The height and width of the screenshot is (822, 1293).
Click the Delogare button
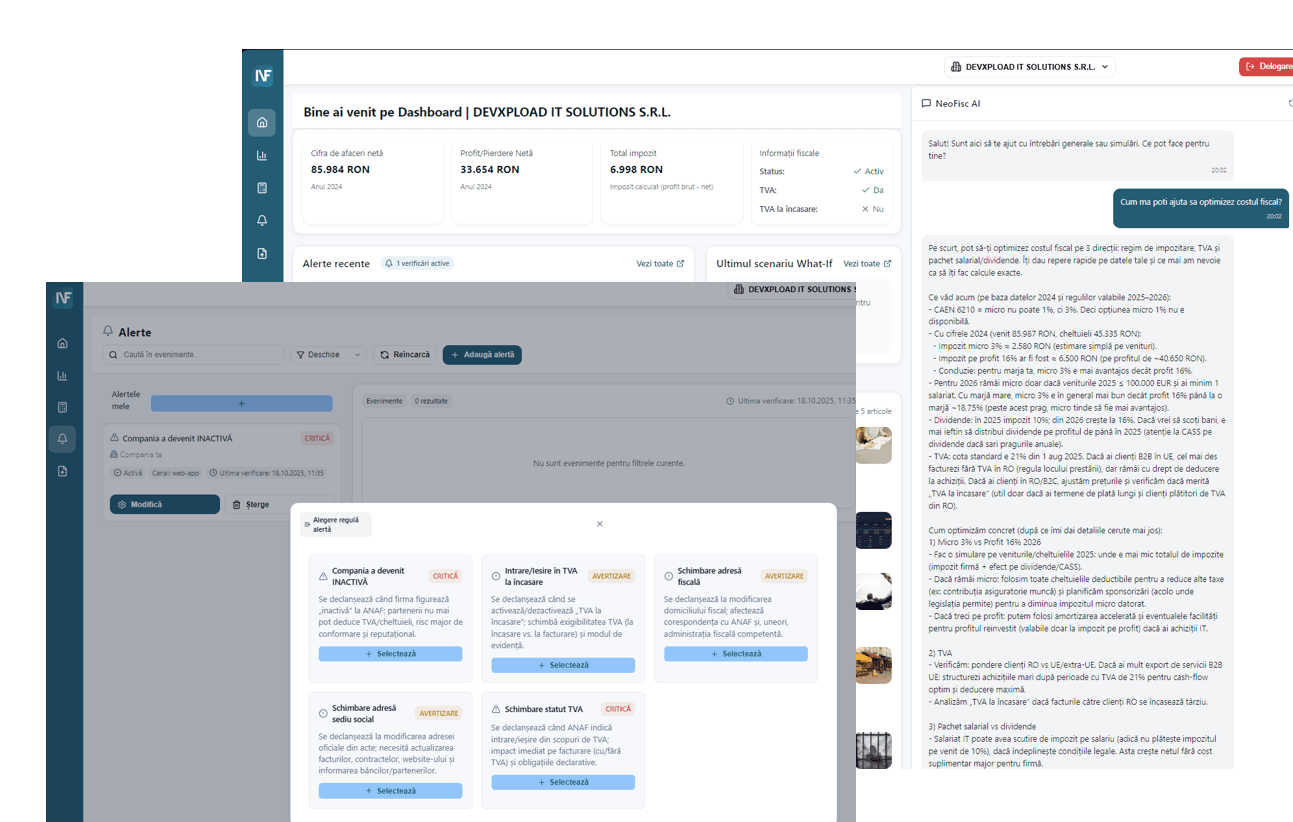1267,67
